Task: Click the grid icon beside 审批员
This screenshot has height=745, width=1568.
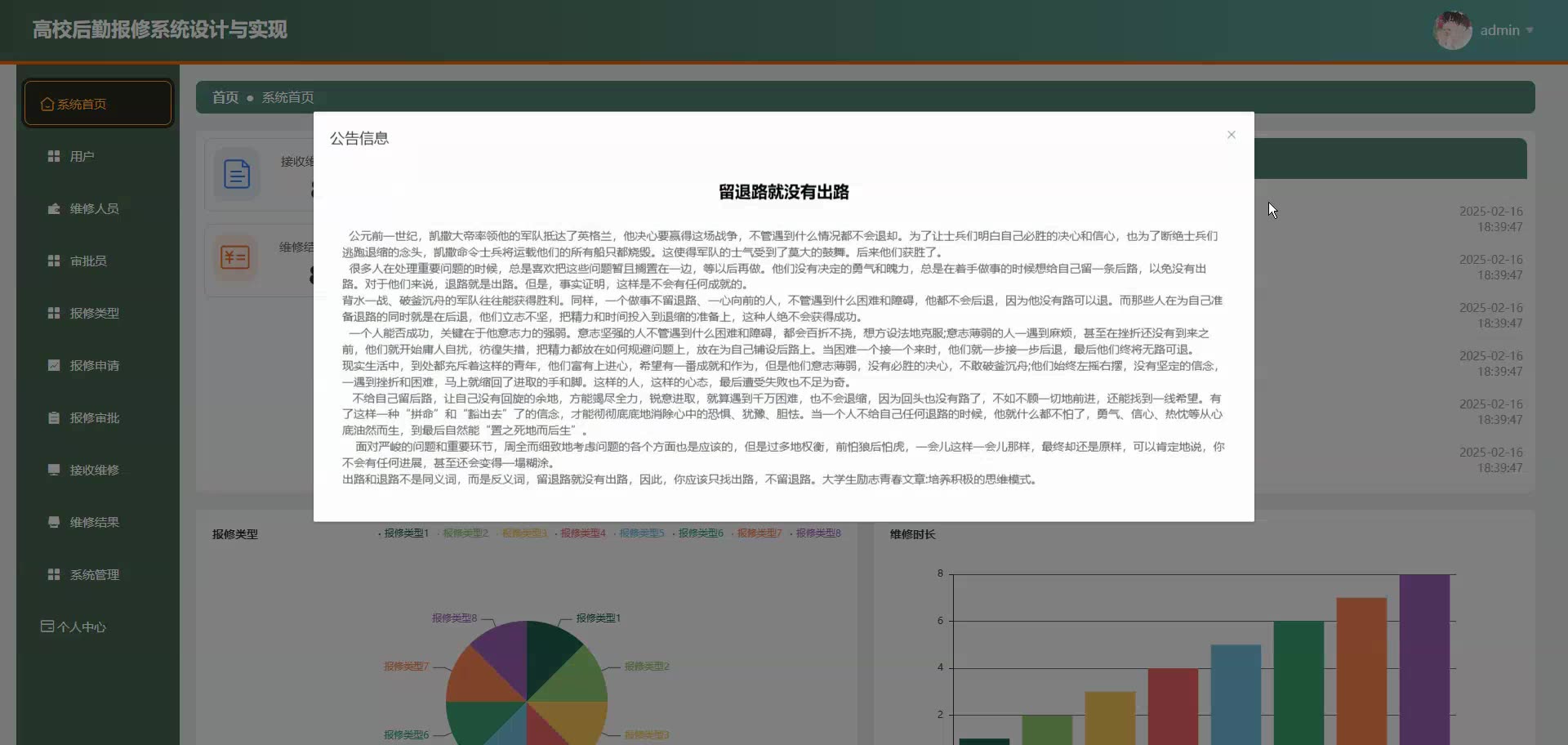Action: 54,261
